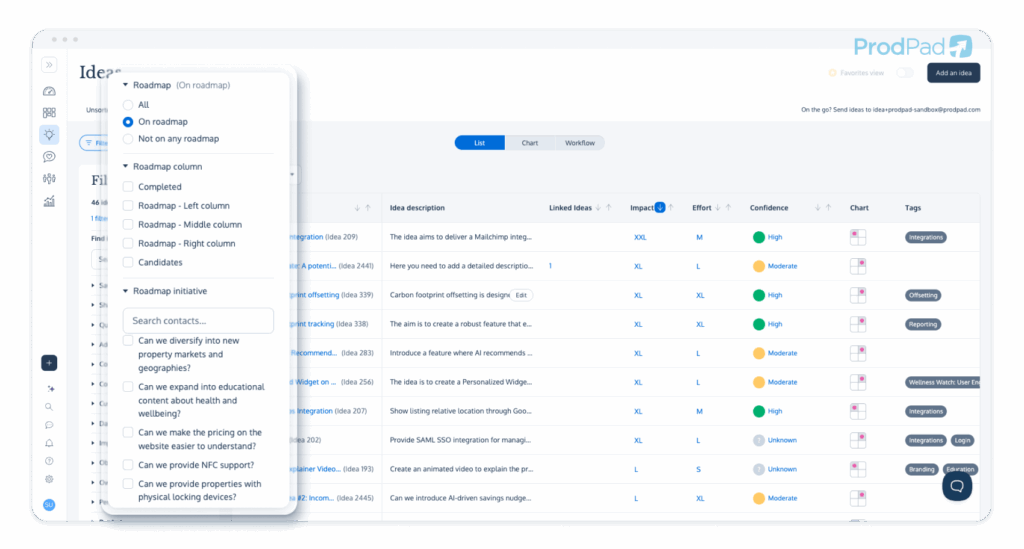Check Roadmap - Left column checkbox
Screen dimensions: 1024x549
[128, 206]
